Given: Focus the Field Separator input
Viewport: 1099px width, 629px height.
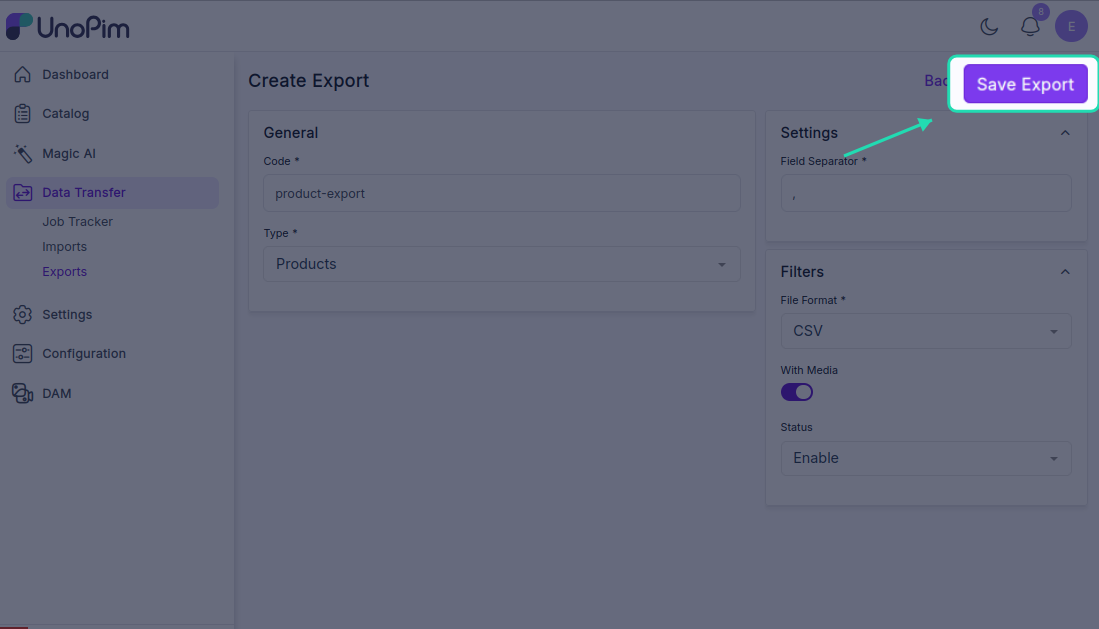Looking at the screenshot, I should [x=926, y=193].
